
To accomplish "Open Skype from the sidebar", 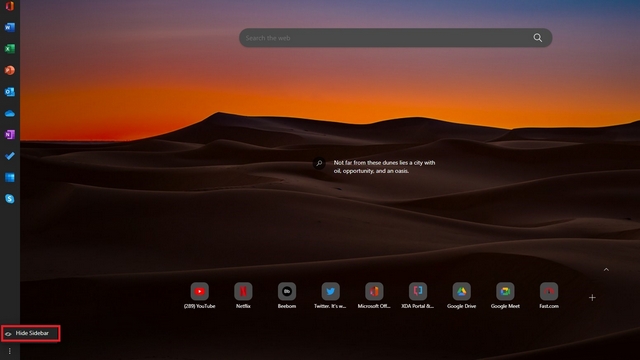I will coord(10,199).
